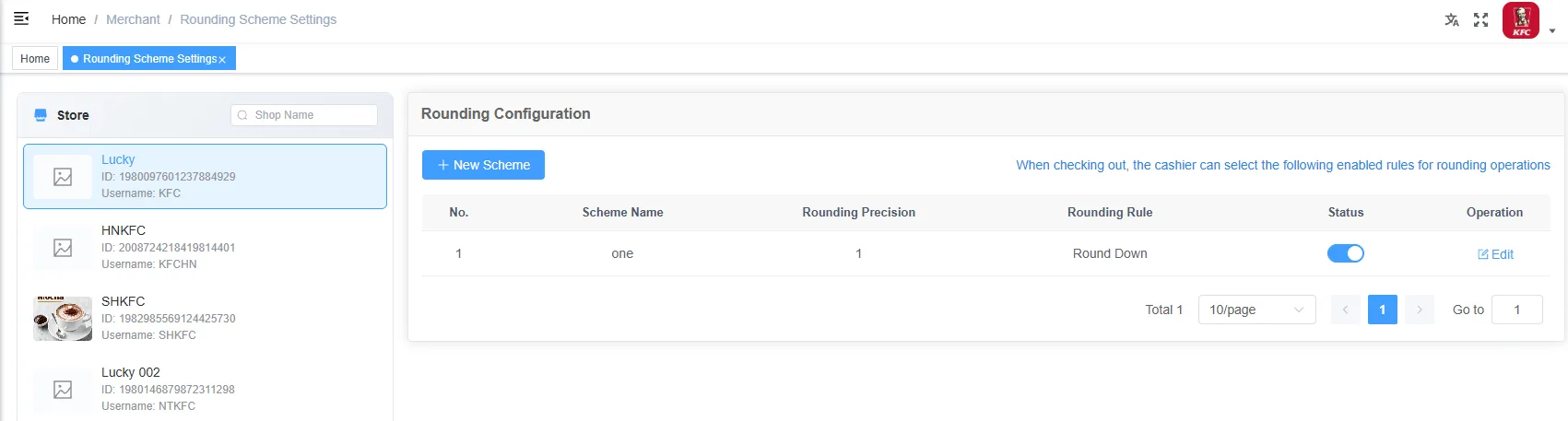Select page 1 in pagination
The height and width of the screenshot is (421, 1568).
click(x=1383, y=310)
